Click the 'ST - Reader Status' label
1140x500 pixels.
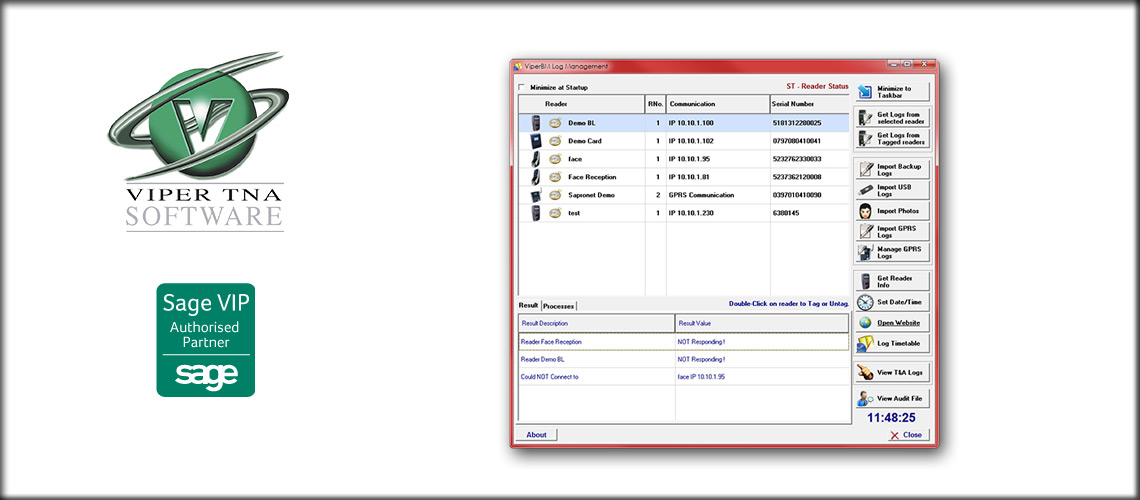pos(817,86)
